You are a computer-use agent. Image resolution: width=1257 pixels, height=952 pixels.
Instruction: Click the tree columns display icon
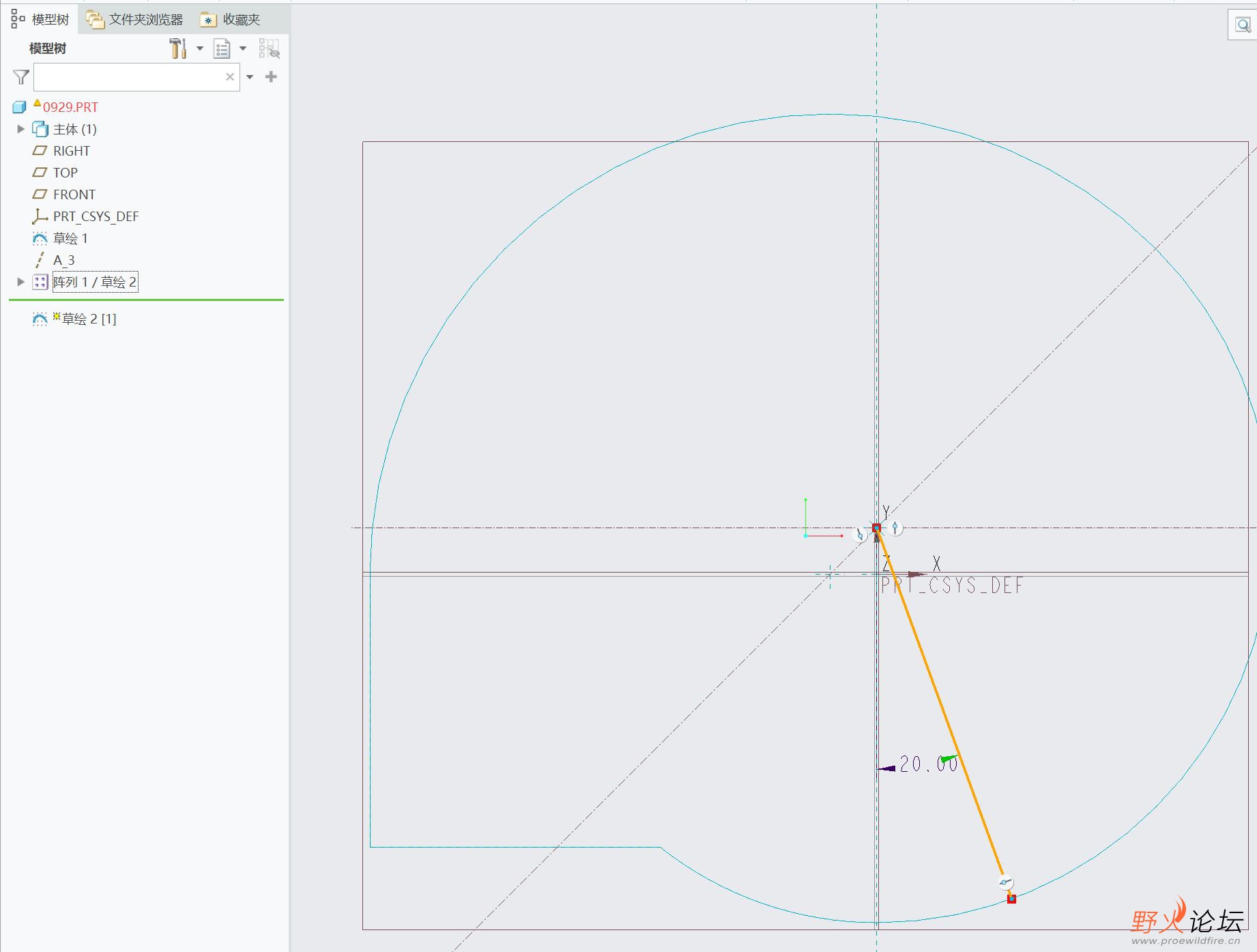222,48
